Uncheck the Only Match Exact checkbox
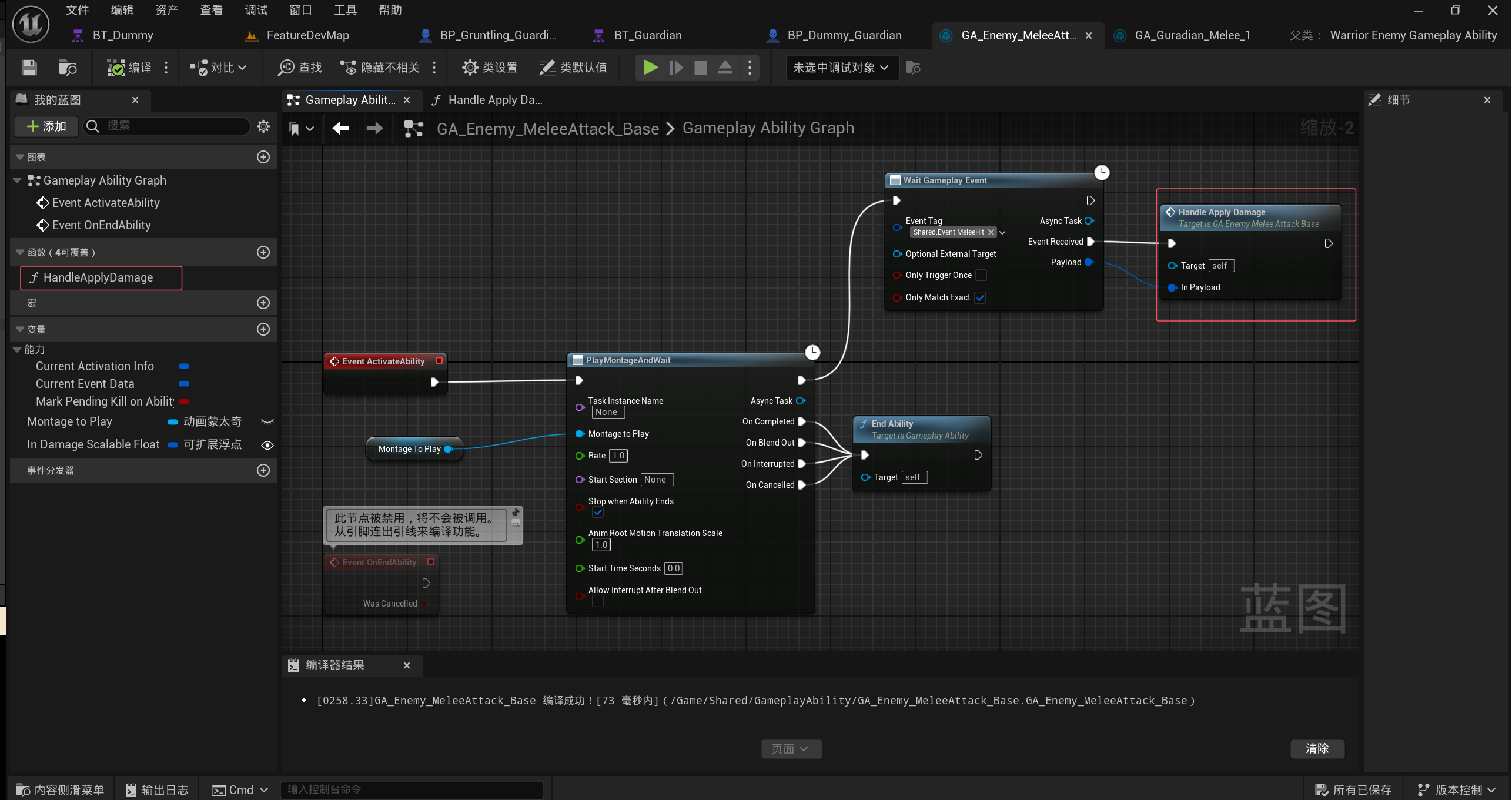Viewport: 1512px width, 800px height. coord(980,297)
